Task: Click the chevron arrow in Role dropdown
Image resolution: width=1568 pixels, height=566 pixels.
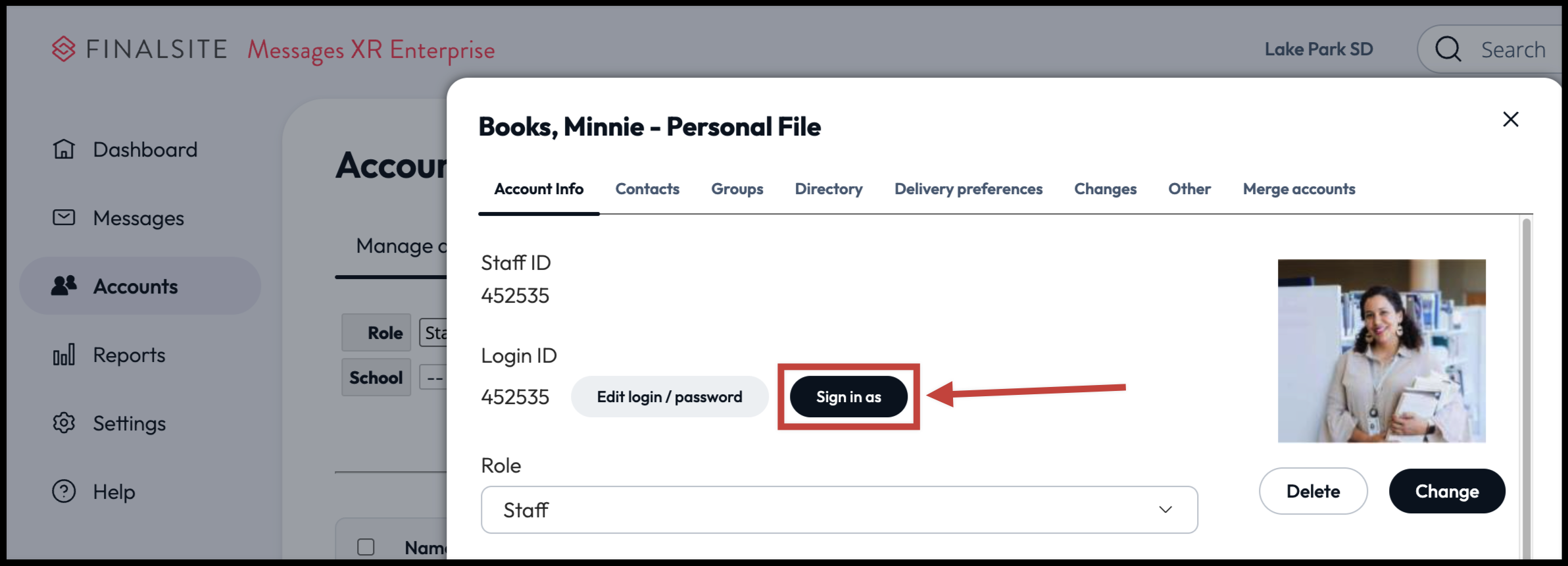Action: point(1165,510)
